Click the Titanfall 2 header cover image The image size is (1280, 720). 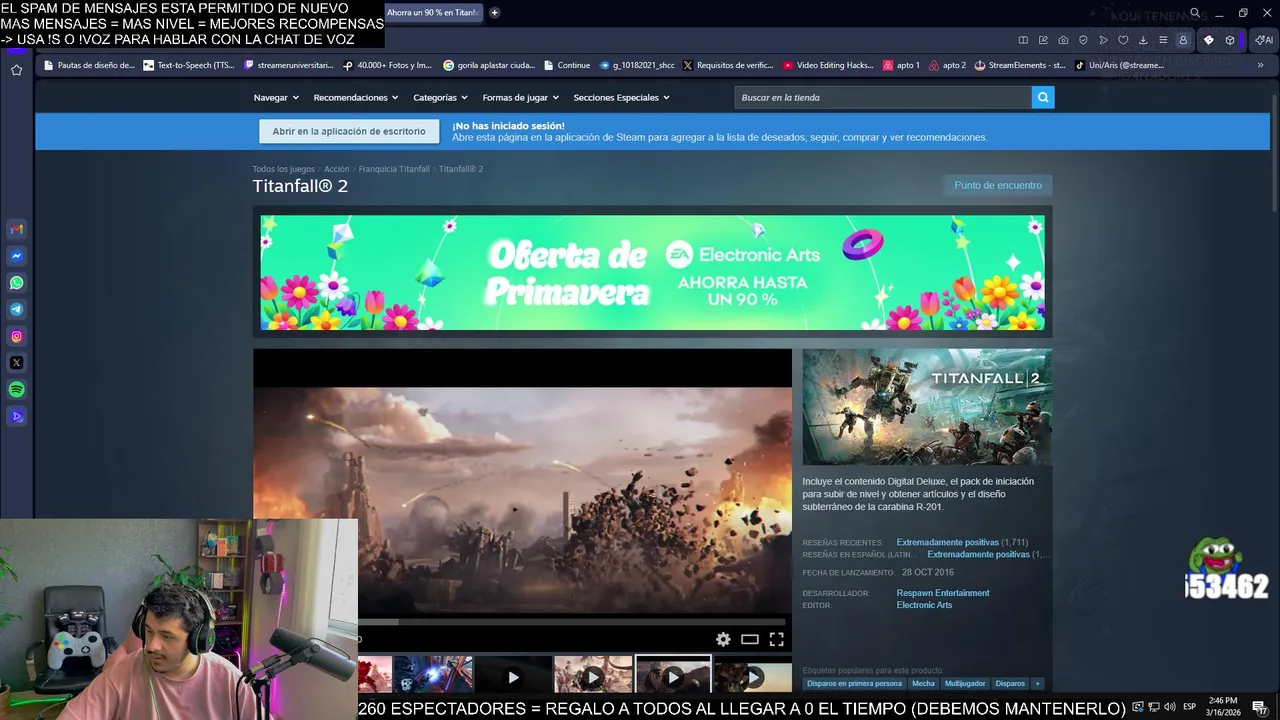pos(927,407)
